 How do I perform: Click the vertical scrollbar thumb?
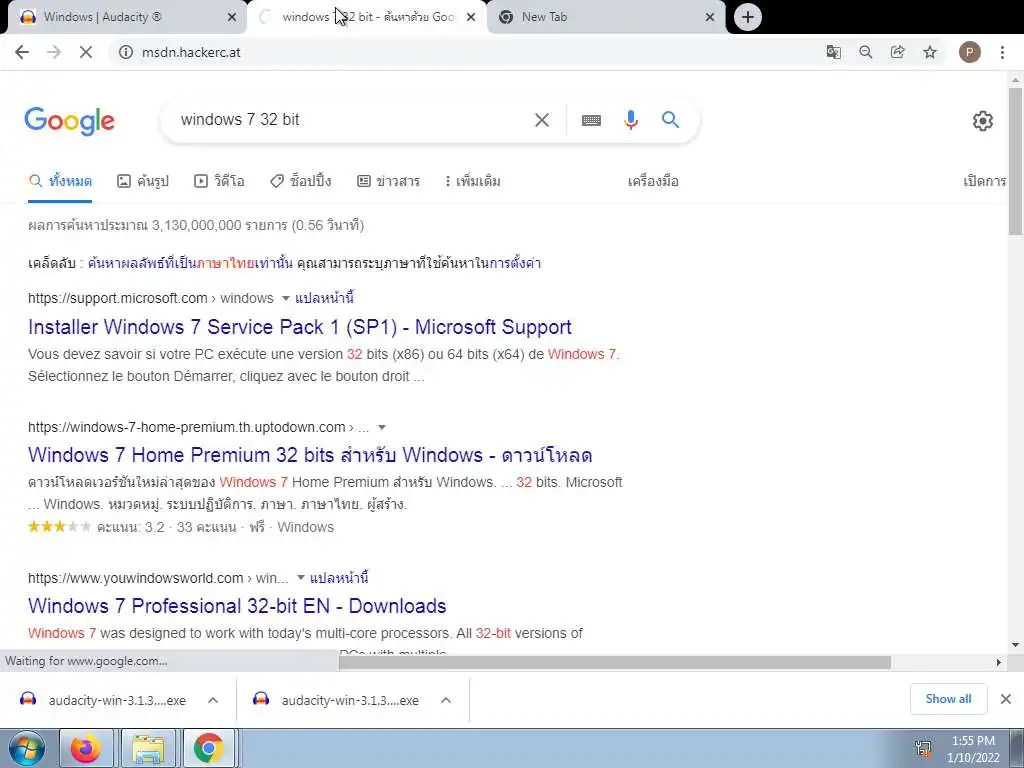pyautogui.click(x=1015, y=161)
